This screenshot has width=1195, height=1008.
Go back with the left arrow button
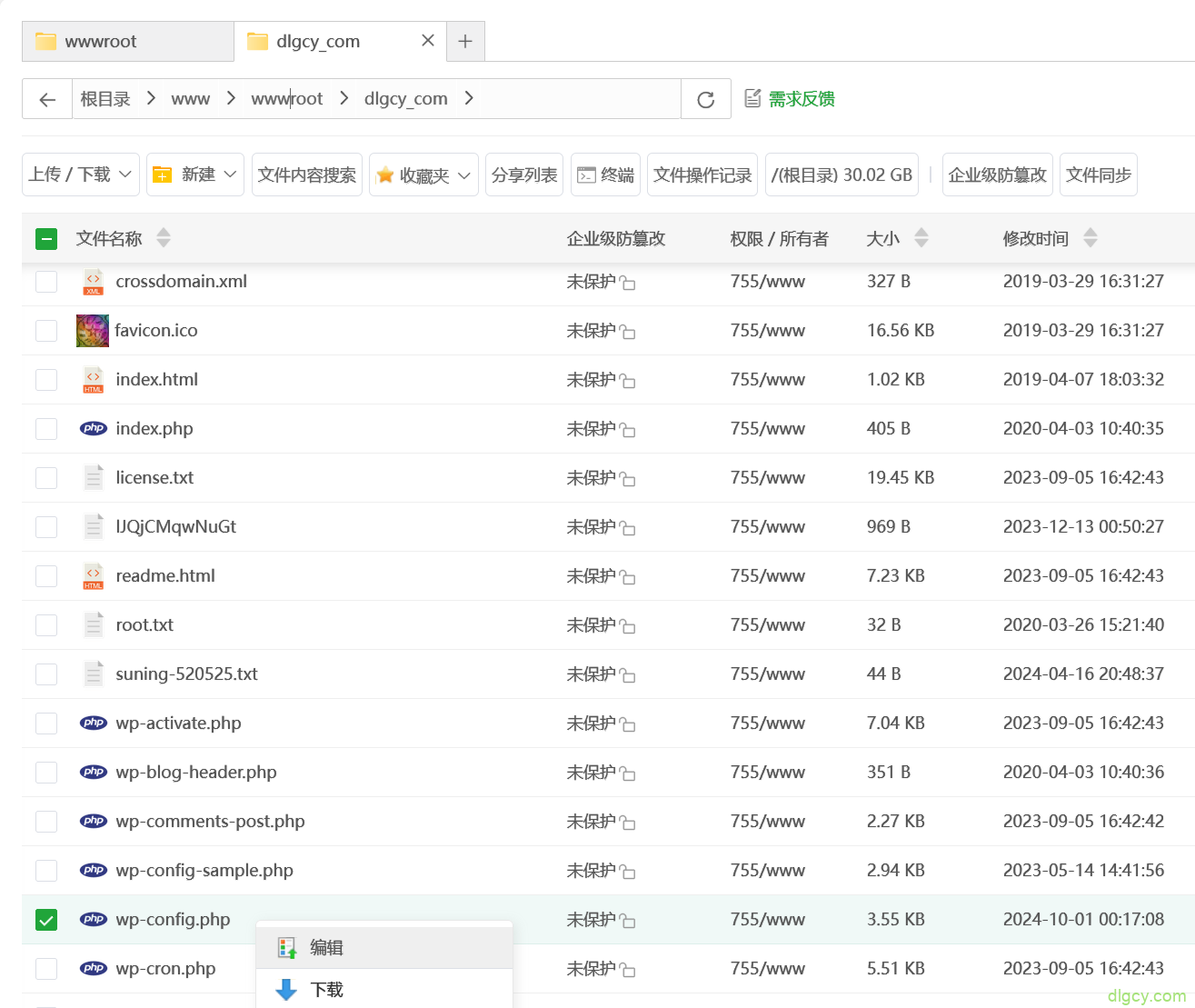[x=47, y=99]
